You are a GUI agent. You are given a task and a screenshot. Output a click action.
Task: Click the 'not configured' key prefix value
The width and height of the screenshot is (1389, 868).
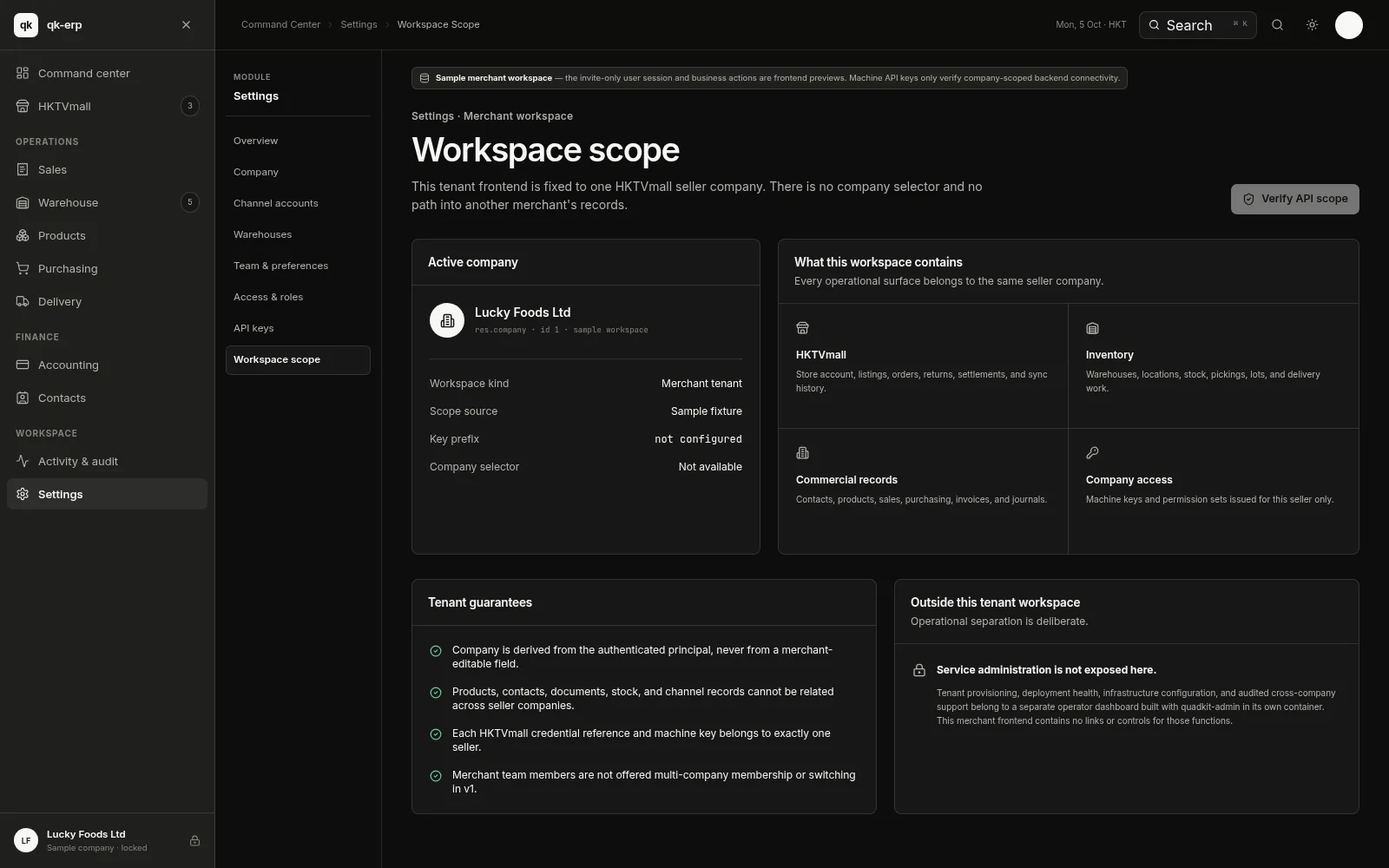point(698,439)
